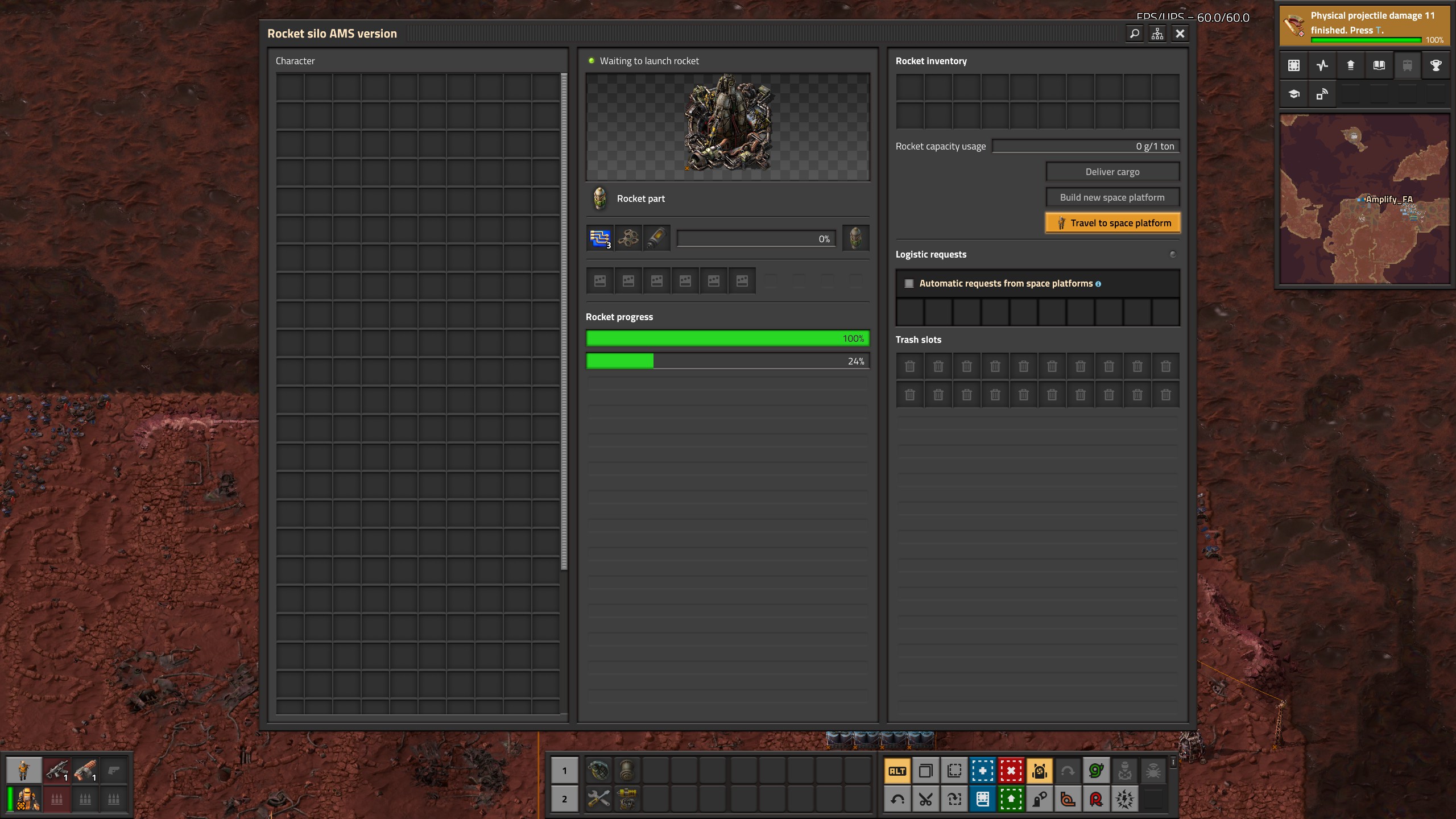The height and width of the screenshot is (819, 1456).
Task: Select the green upgrade planner
Action: point(1011,799)
